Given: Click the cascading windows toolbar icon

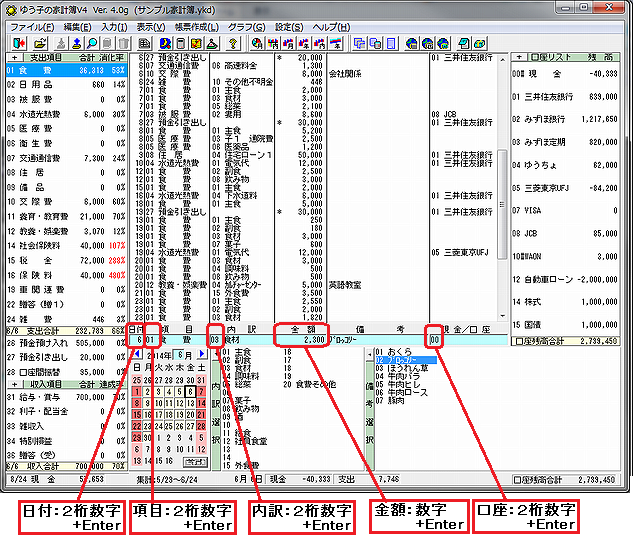Looking at the screenshot, I should coord(361,44).
